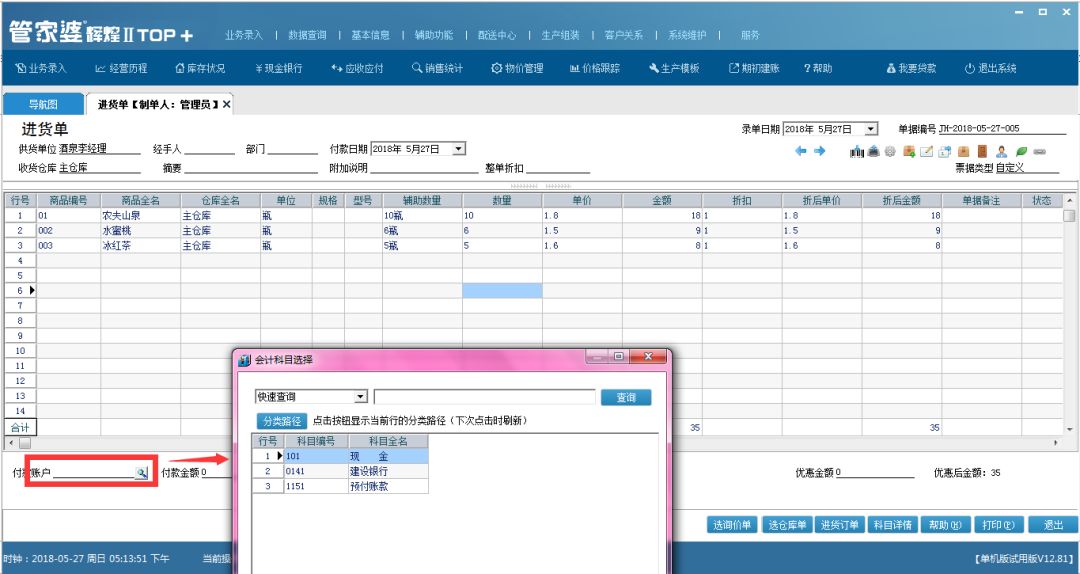Click the blue previous-record left arrow icon
Viewport: 1080px width, 574px height.
pos(801,151)
